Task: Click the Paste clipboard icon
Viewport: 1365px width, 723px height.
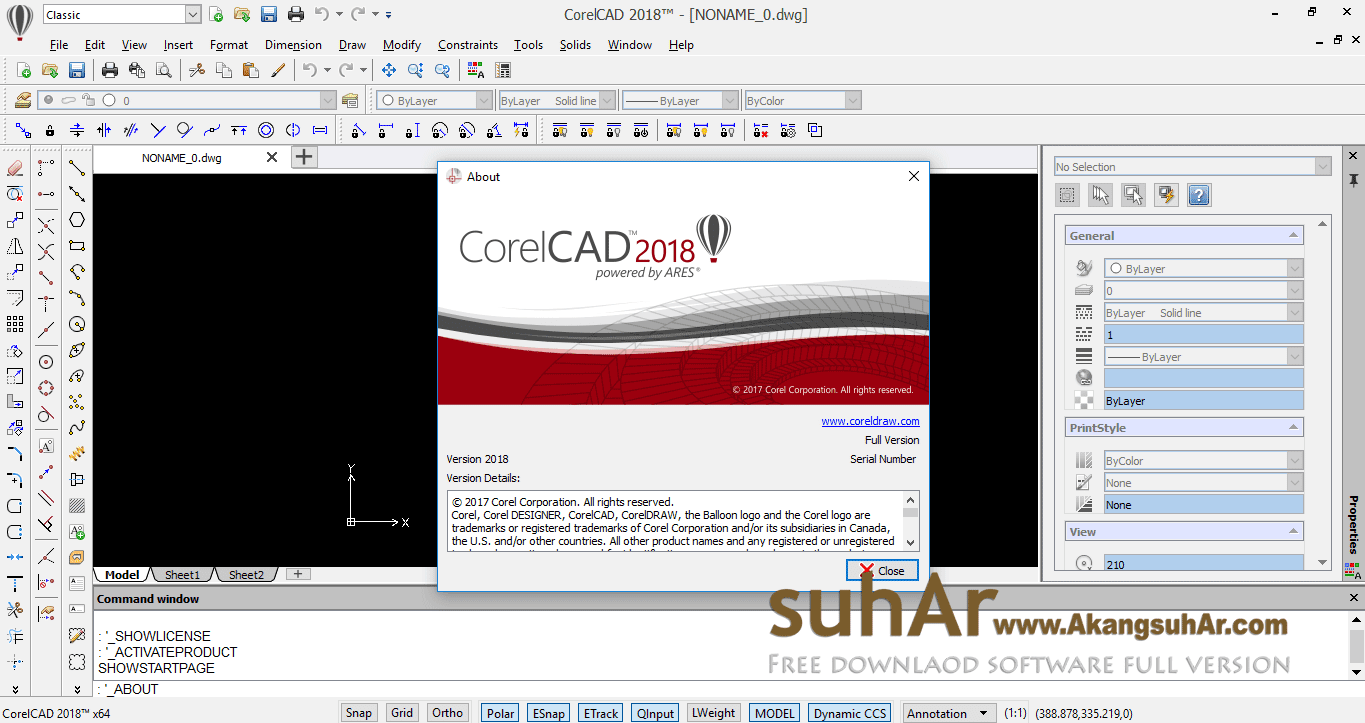Action: pyautogui.click(x=251, y=70)
